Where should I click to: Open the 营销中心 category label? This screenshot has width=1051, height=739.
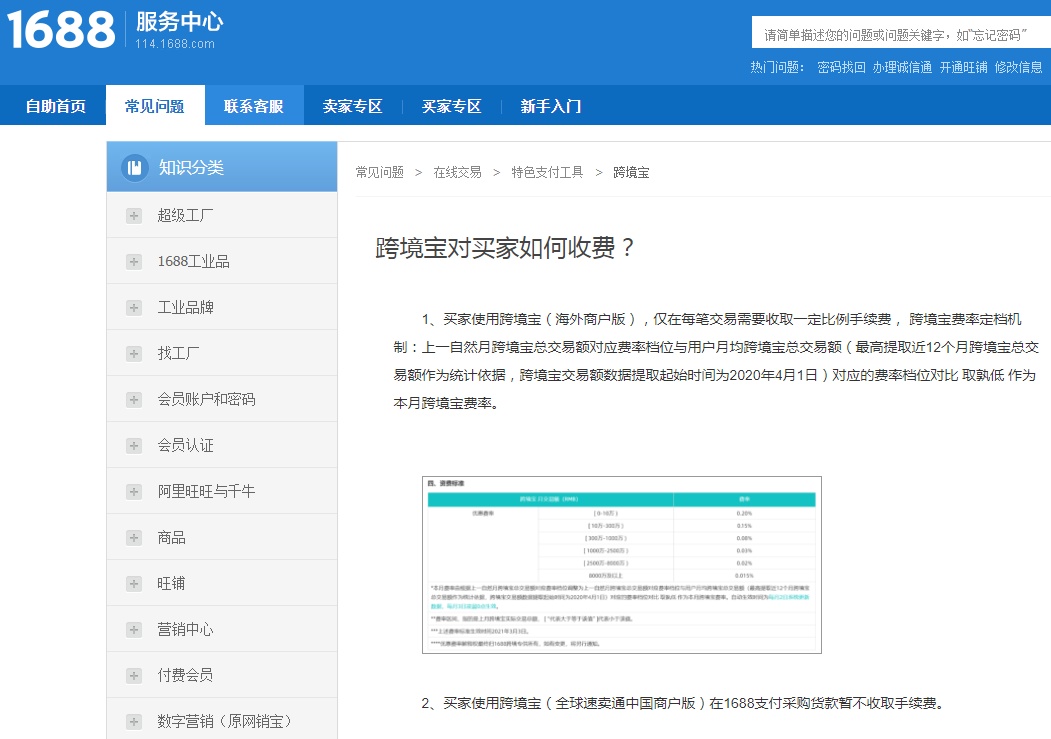tap(185, 630)
